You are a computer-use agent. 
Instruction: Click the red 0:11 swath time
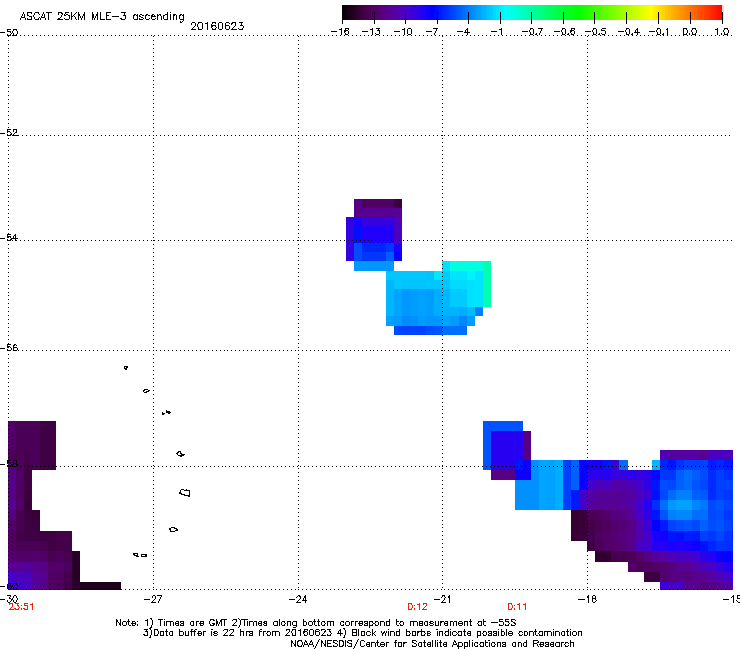[x=517, y=607]
